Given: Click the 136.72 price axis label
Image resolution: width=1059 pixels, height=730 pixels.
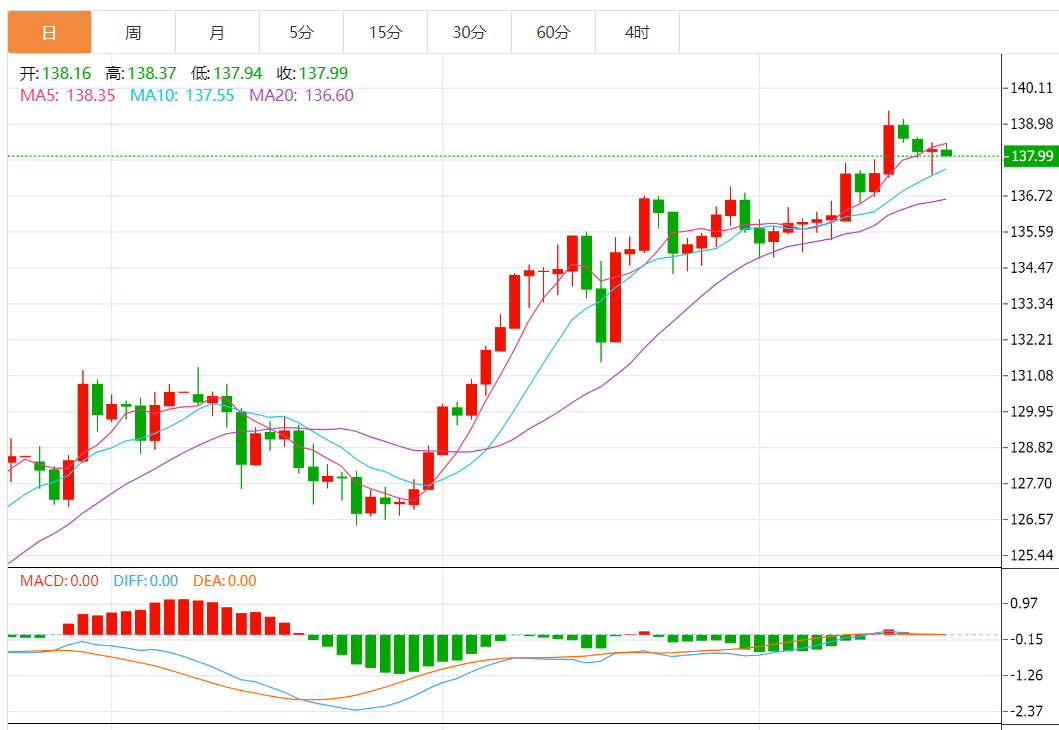Looking at the screenshot, I should (1031, 196).
